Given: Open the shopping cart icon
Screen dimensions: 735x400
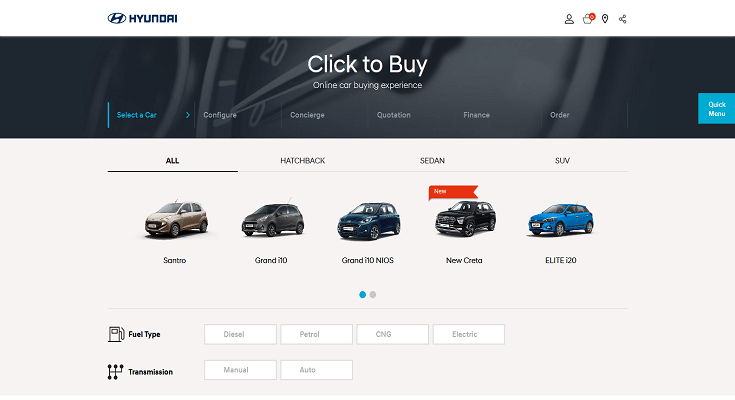Looking at the screenshot, I should point(588,19).
